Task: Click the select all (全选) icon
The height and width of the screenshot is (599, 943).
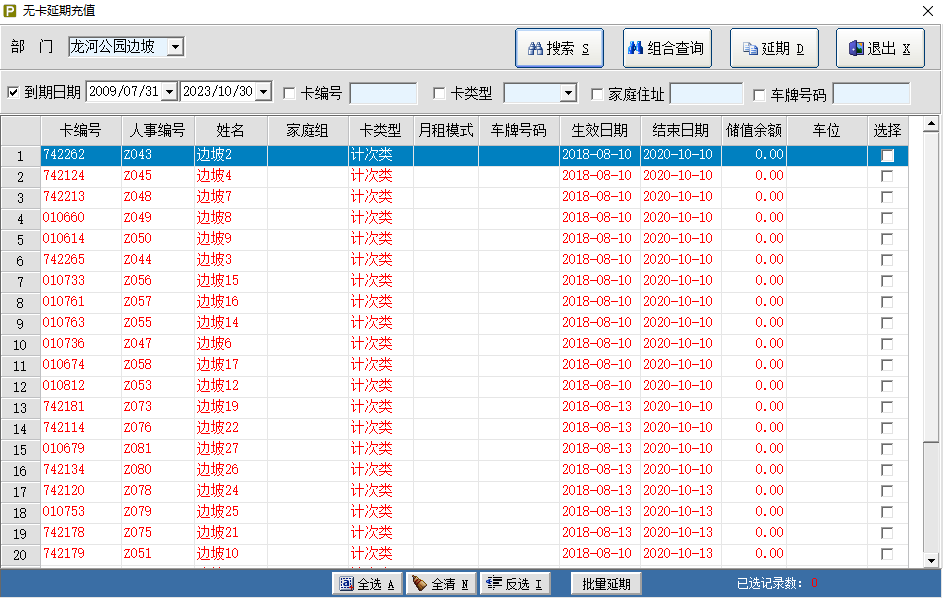Action: [x=346, y=584]
